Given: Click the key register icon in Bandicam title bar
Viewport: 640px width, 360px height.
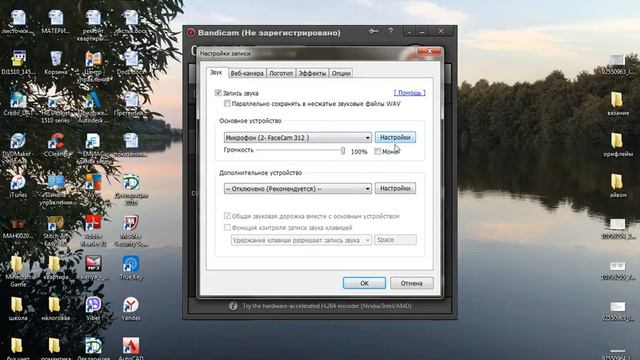Looking at the screenshot, I should coord(373,31).
